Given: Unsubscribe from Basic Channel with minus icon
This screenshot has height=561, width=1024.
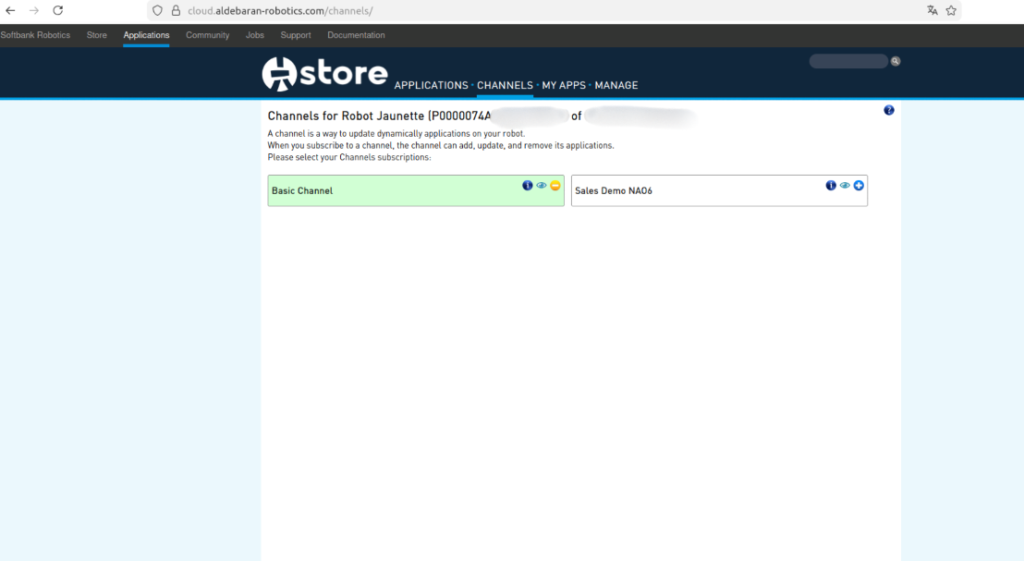Looking at the screenshot, I should tap(555, 185).
